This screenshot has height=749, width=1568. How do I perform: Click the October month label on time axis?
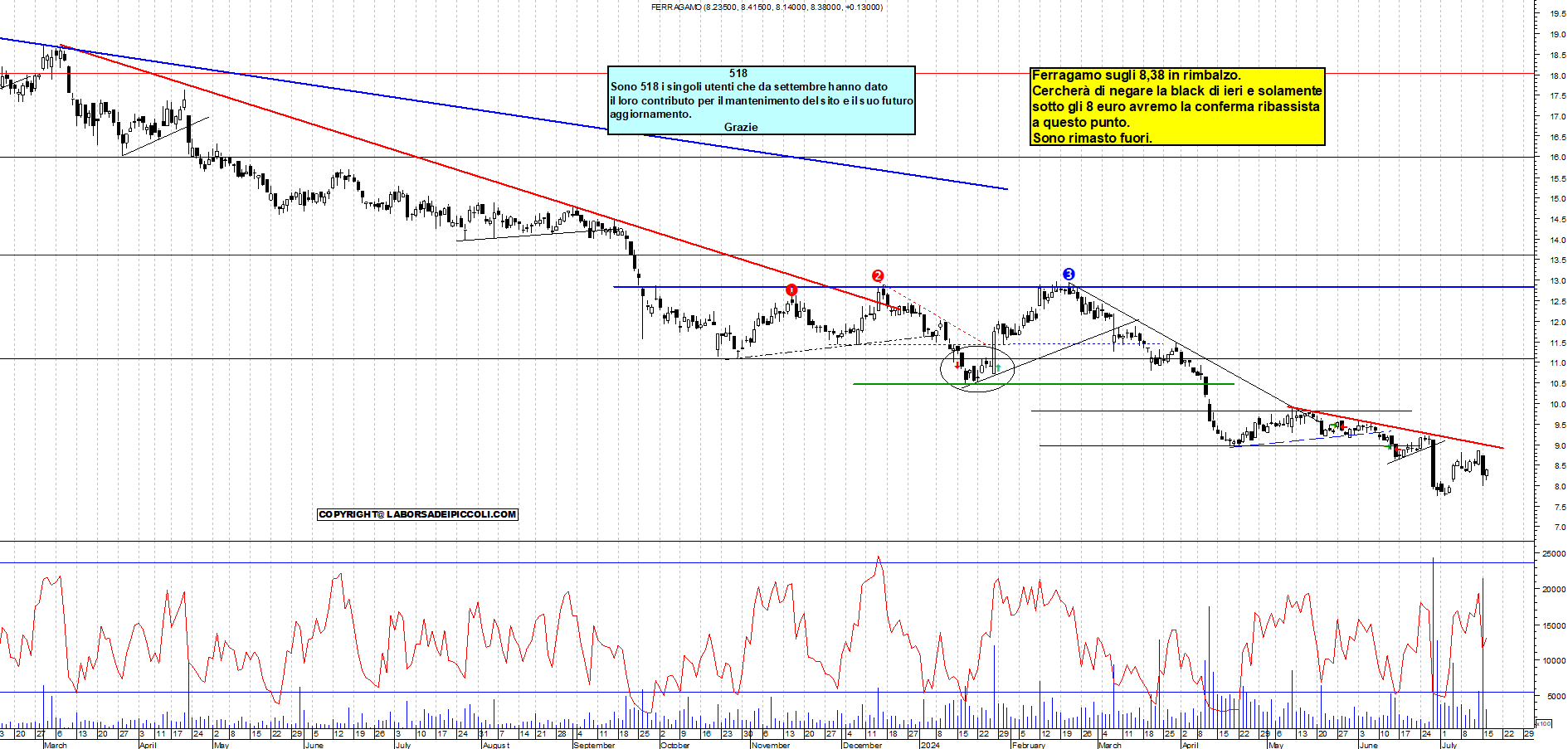pyautogui.click(x=674, y=745)
